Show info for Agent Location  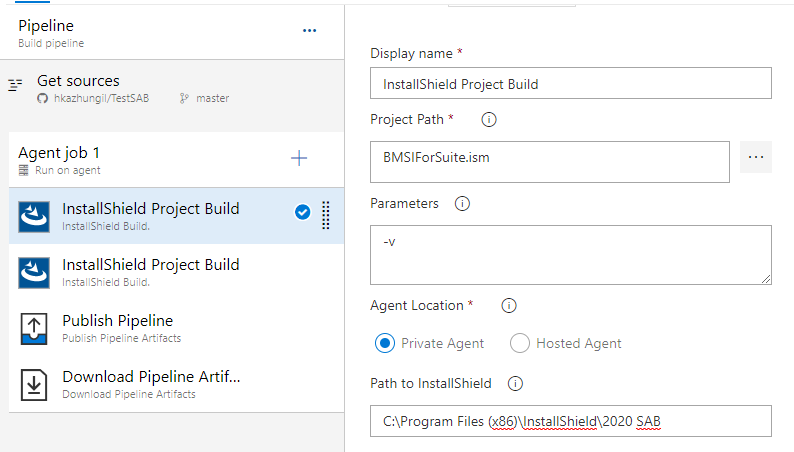click(508, 306)
